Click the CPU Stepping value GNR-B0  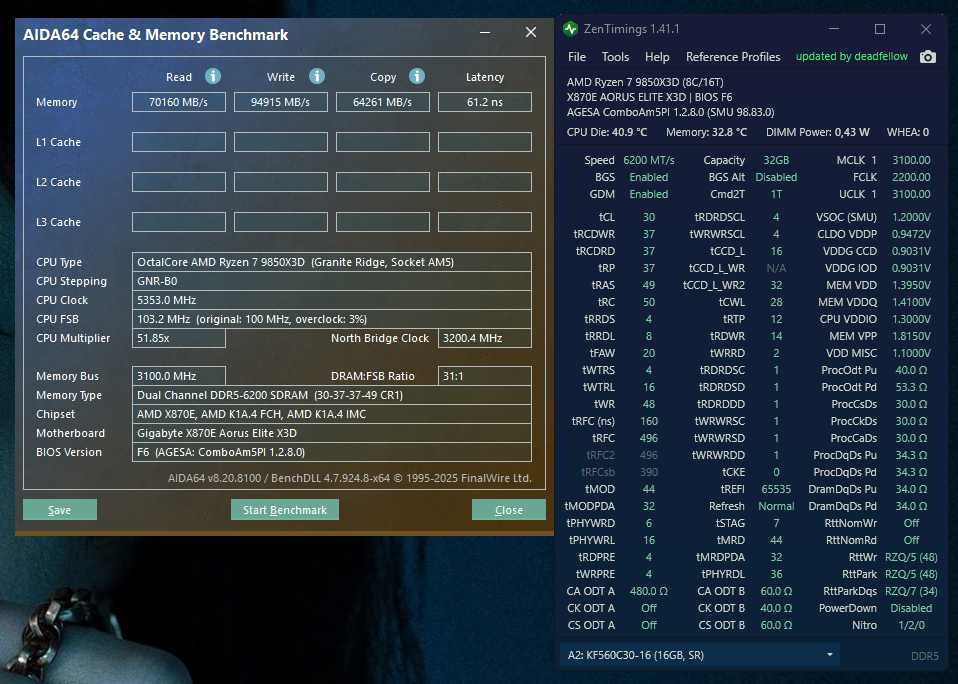pyautogui.click(x=332, y=281)
